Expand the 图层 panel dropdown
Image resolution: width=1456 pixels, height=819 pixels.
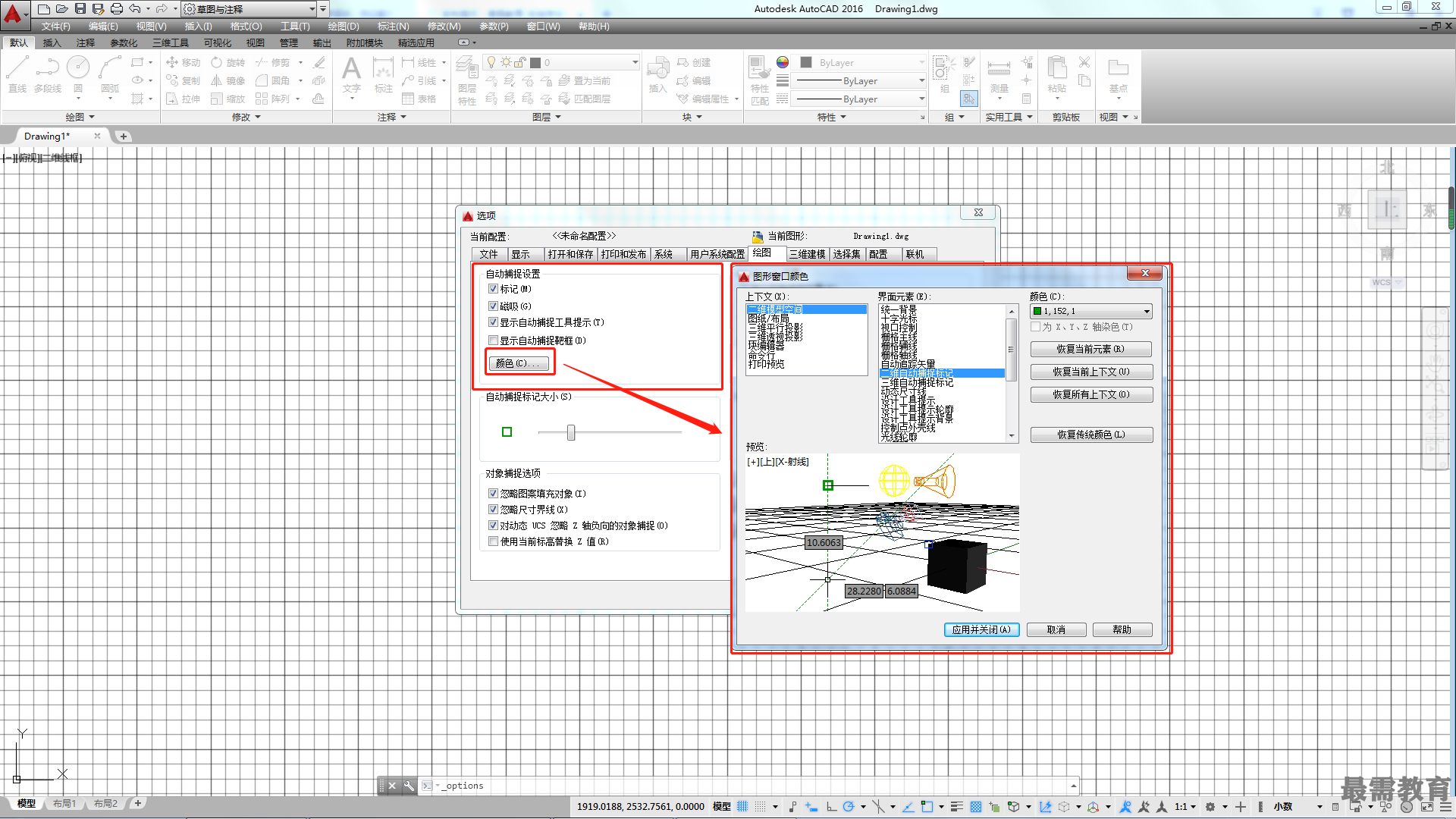pyautogui.click(x=547, y=117)
